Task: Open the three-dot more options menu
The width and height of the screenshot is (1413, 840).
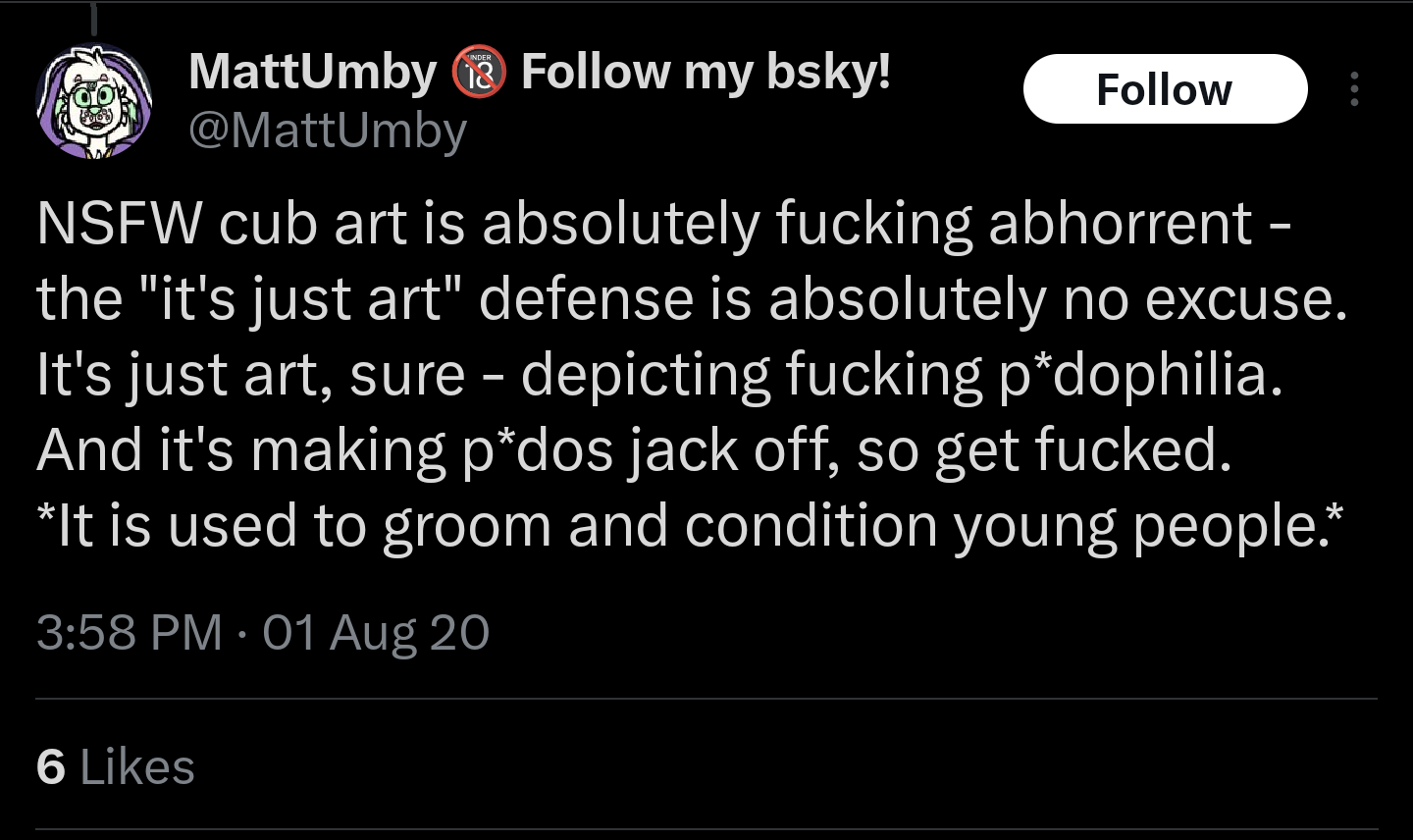Action: (x=1354, y=89)
